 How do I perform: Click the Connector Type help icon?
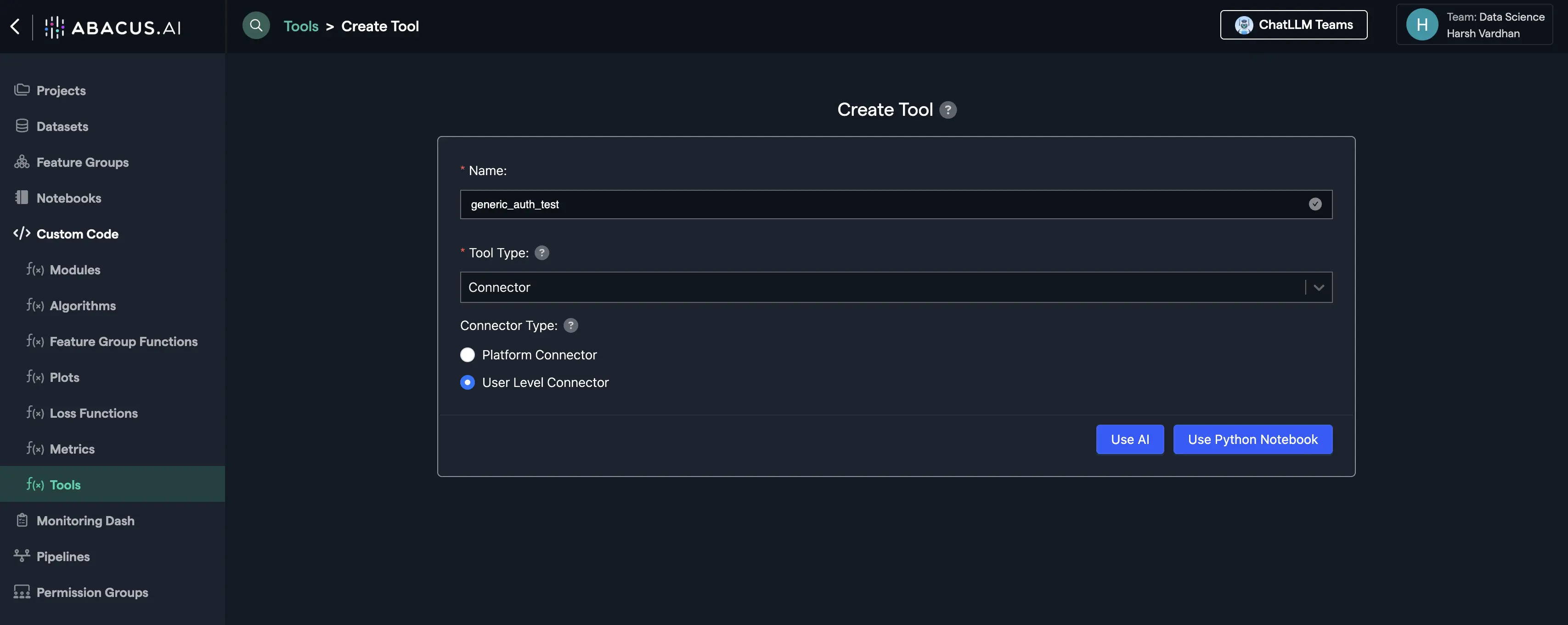(x=570, y=325)
